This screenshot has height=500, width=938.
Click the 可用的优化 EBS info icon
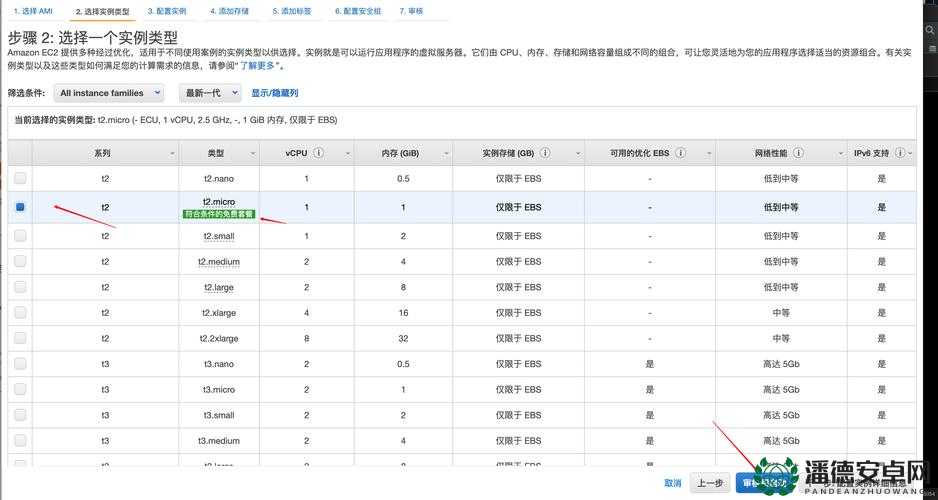coord(680,153)
